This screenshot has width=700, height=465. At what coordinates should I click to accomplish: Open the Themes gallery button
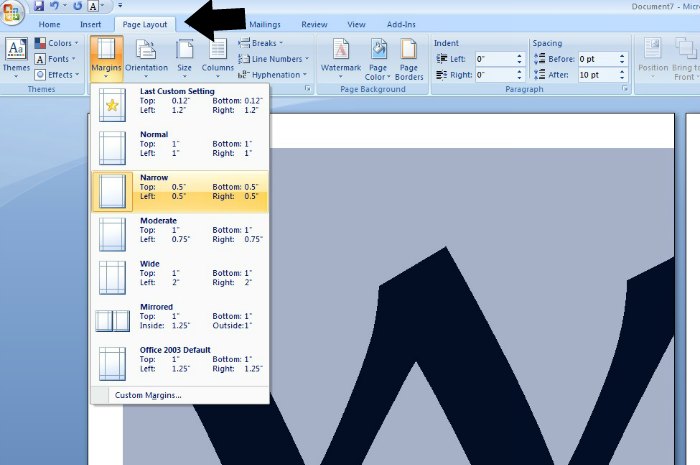(16, 58)
